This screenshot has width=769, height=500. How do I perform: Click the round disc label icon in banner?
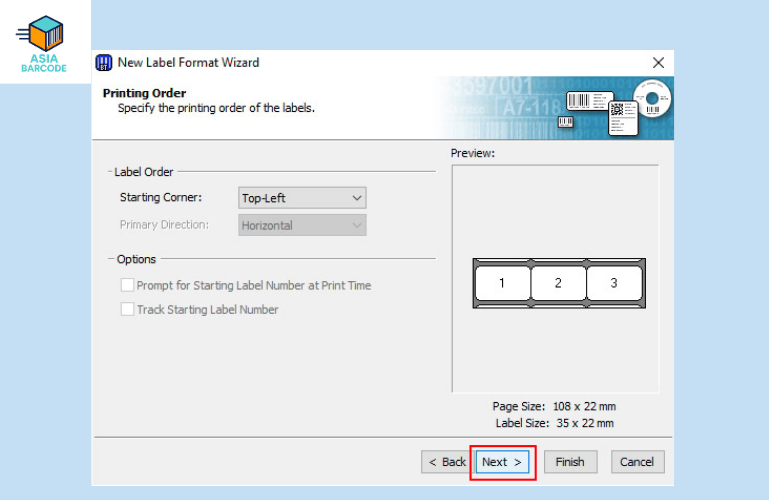(x=653, y=100)
